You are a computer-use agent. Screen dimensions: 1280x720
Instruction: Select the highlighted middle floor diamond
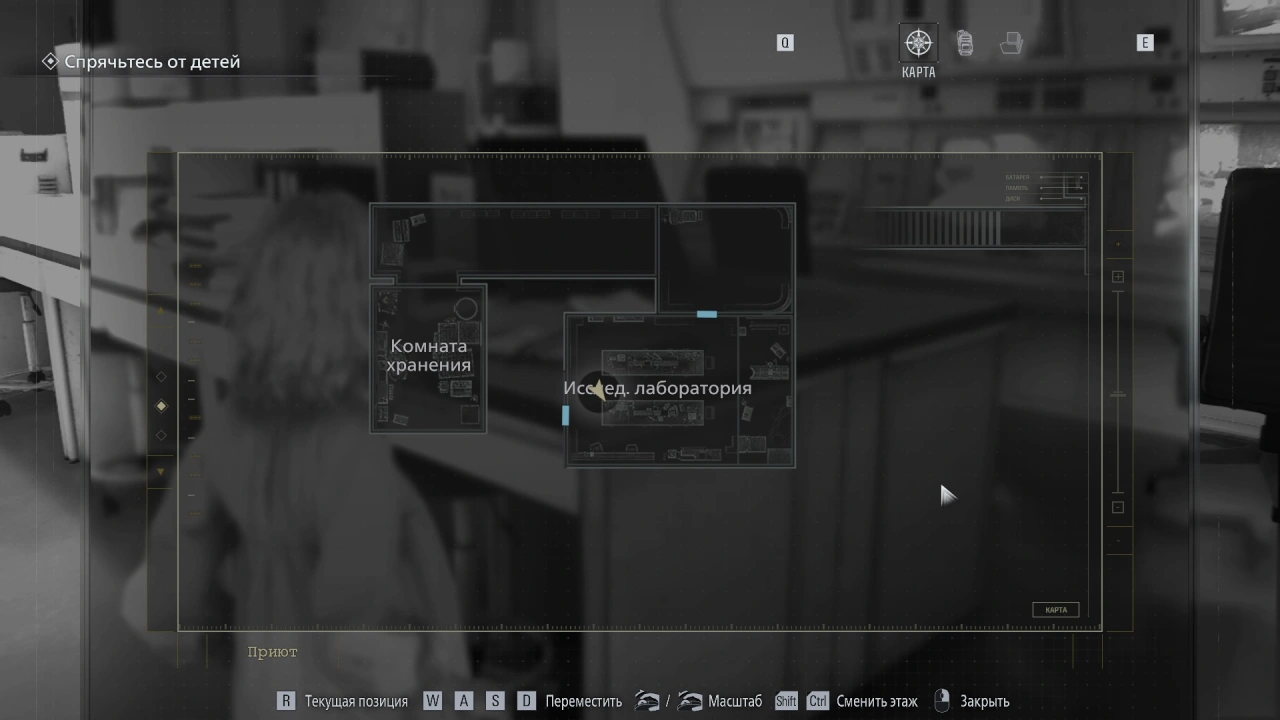point(161,406)
